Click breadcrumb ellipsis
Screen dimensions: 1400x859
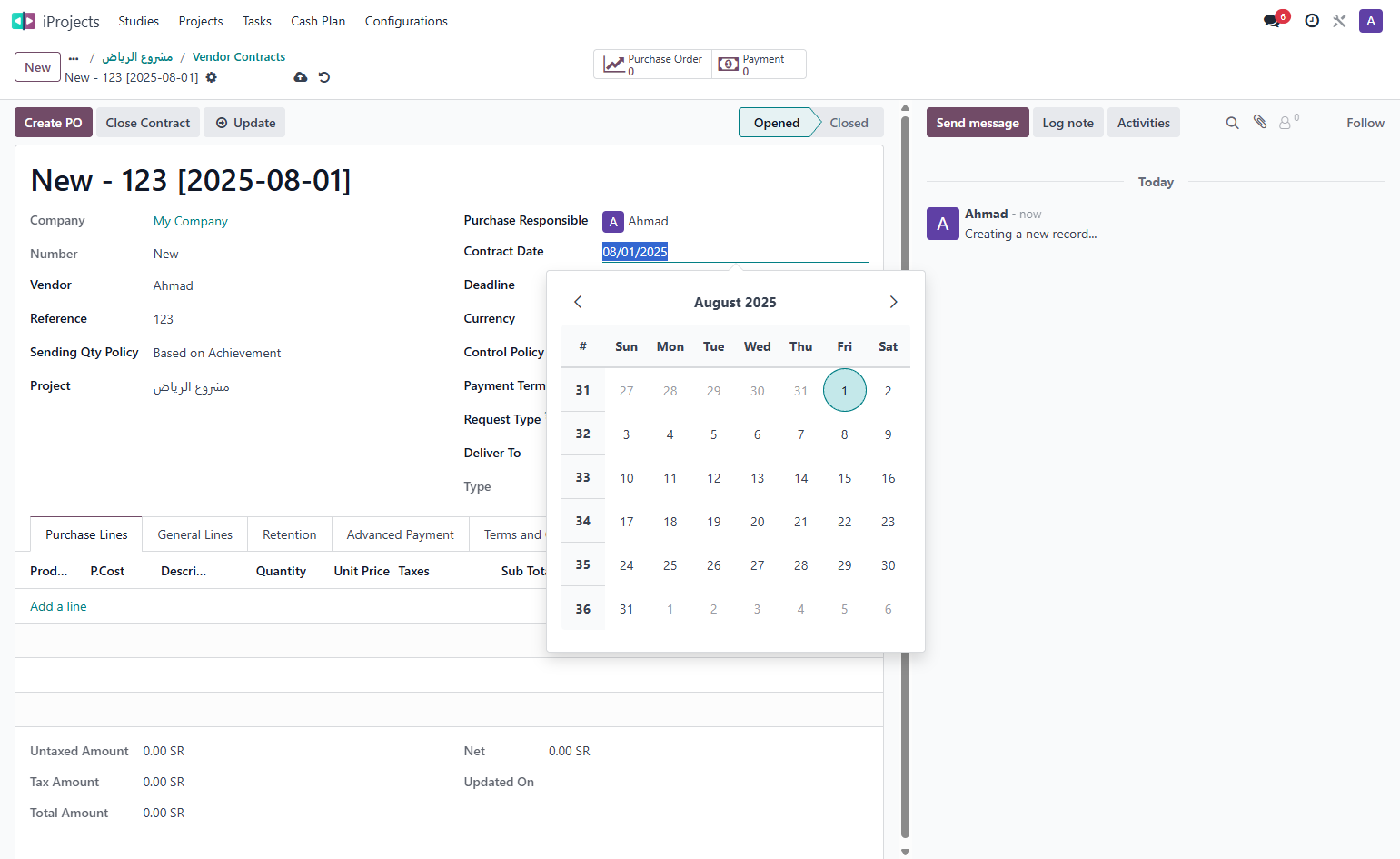(x=74, y=57)
